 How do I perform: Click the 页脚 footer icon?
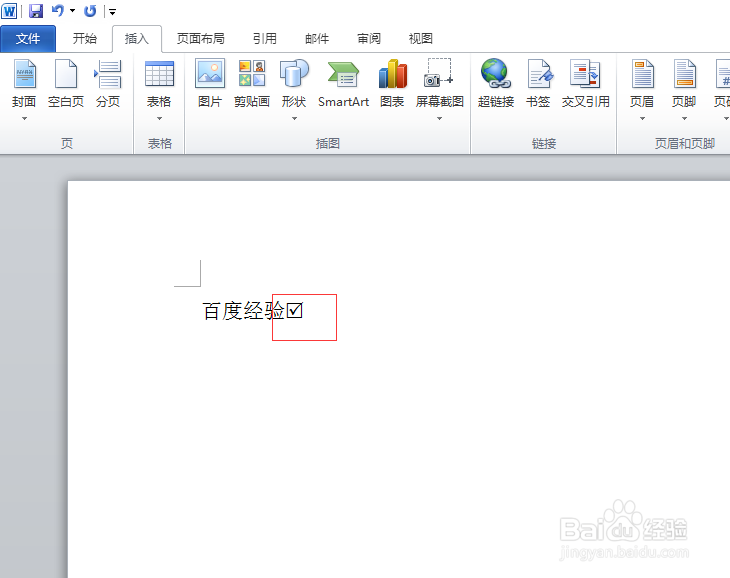pyautogui.click(x=684, y=74)
